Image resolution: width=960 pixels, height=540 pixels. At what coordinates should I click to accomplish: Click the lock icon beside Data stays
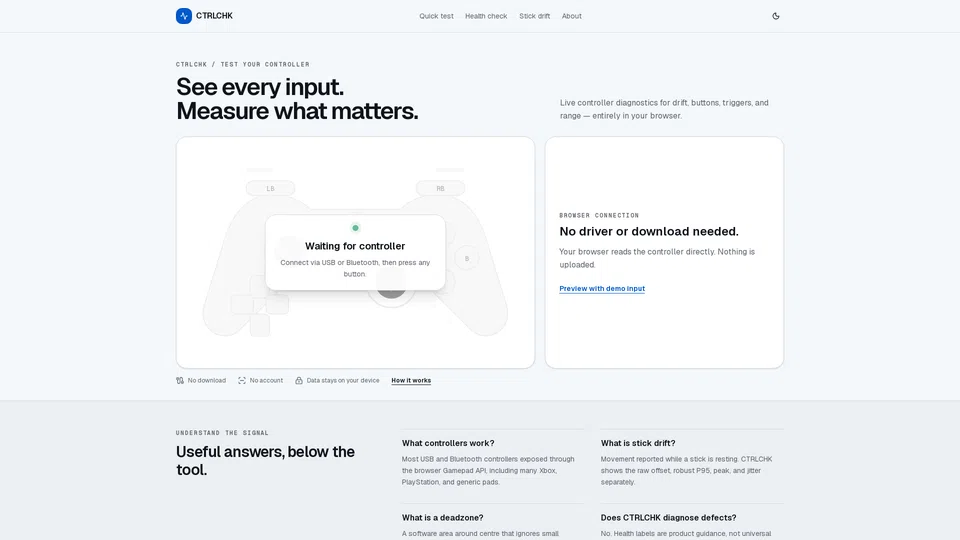299,381
